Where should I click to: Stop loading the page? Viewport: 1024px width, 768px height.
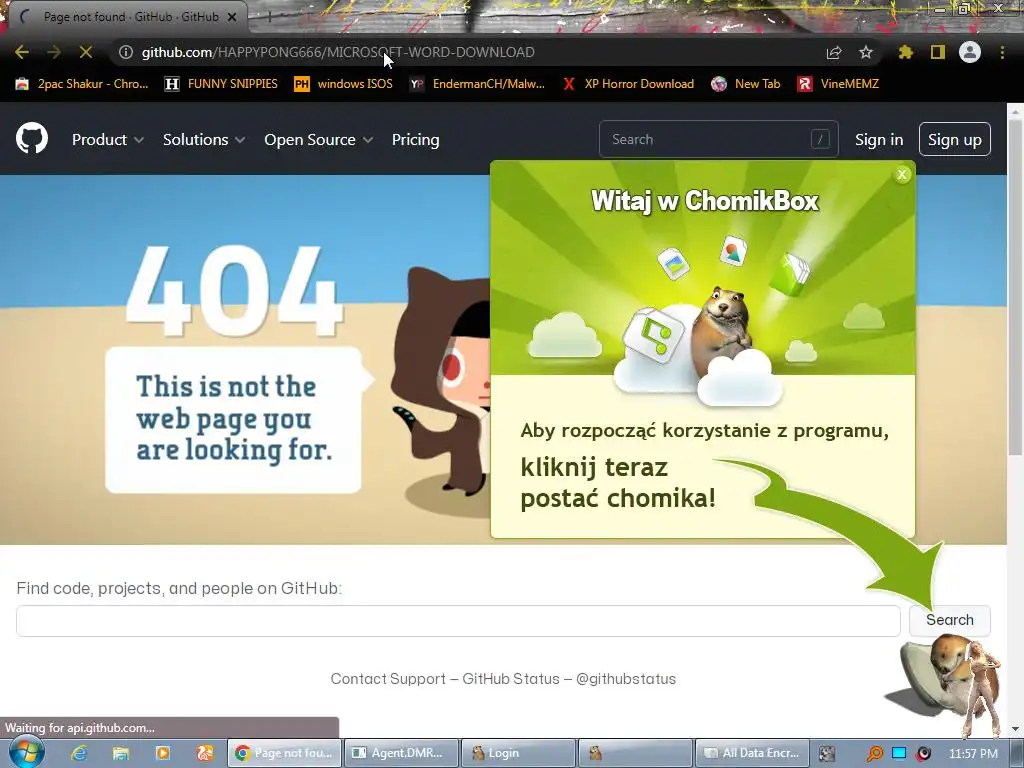click(86, 52)
